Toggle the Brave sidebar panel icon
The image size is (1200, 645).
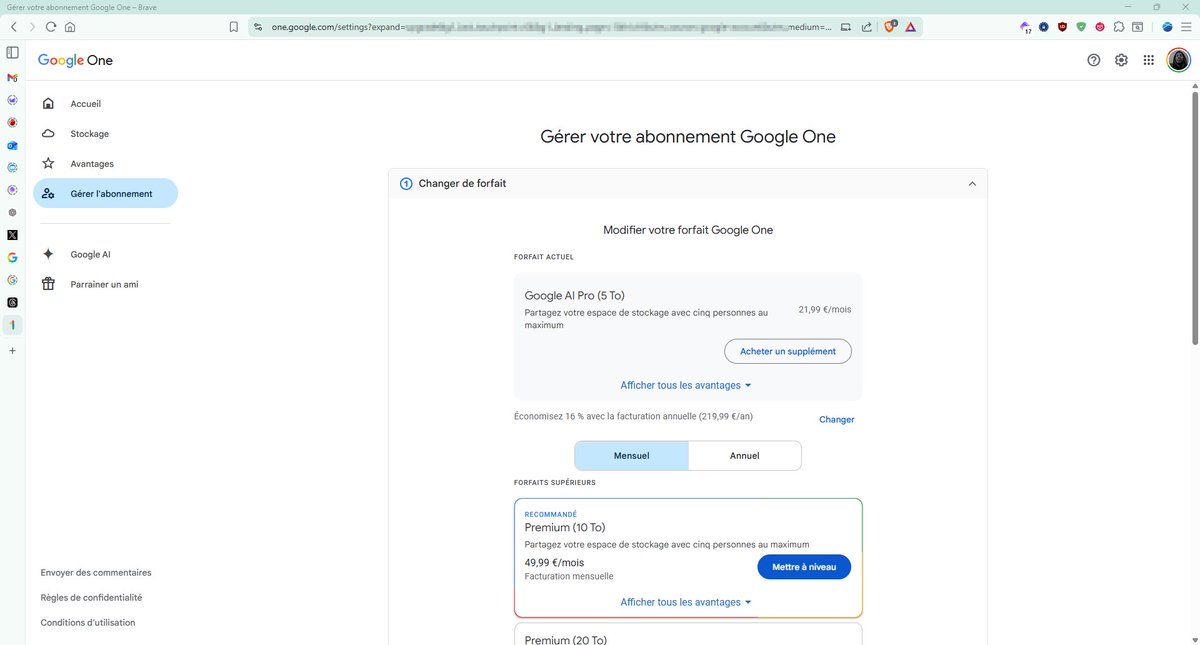[12, 52]
